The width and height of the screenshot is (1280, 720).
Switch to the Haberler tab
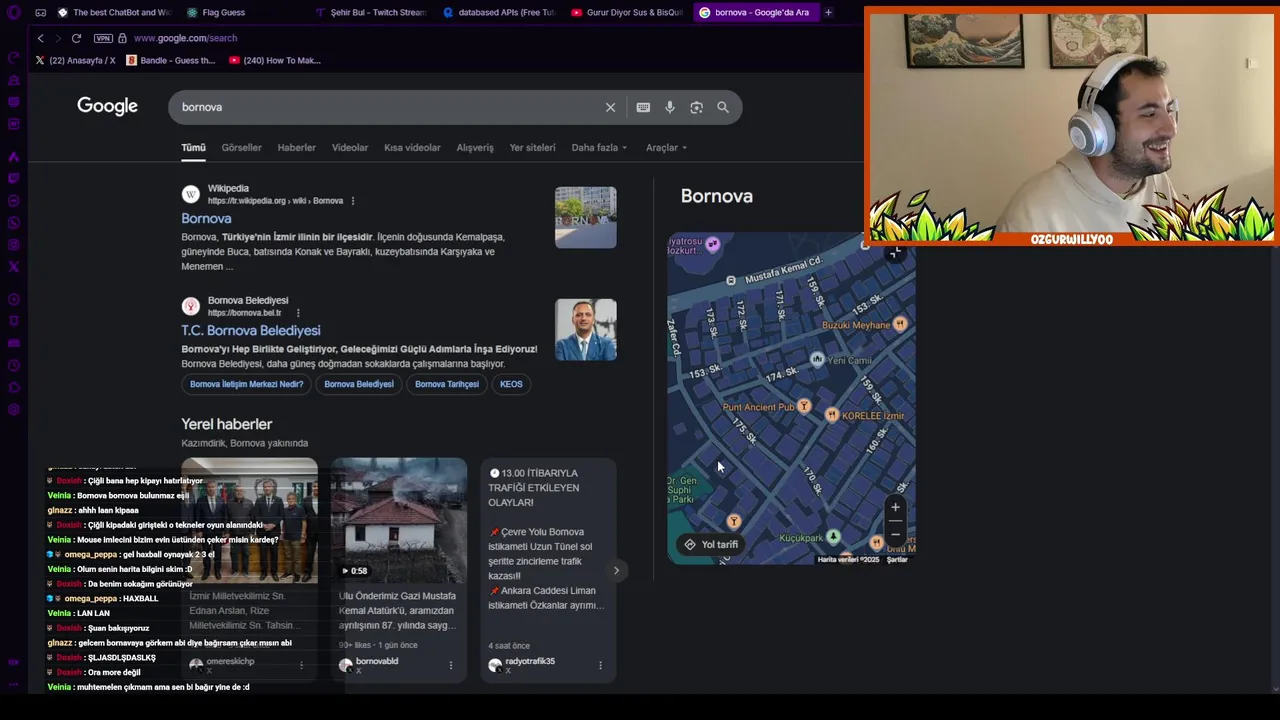click(296, 148)
